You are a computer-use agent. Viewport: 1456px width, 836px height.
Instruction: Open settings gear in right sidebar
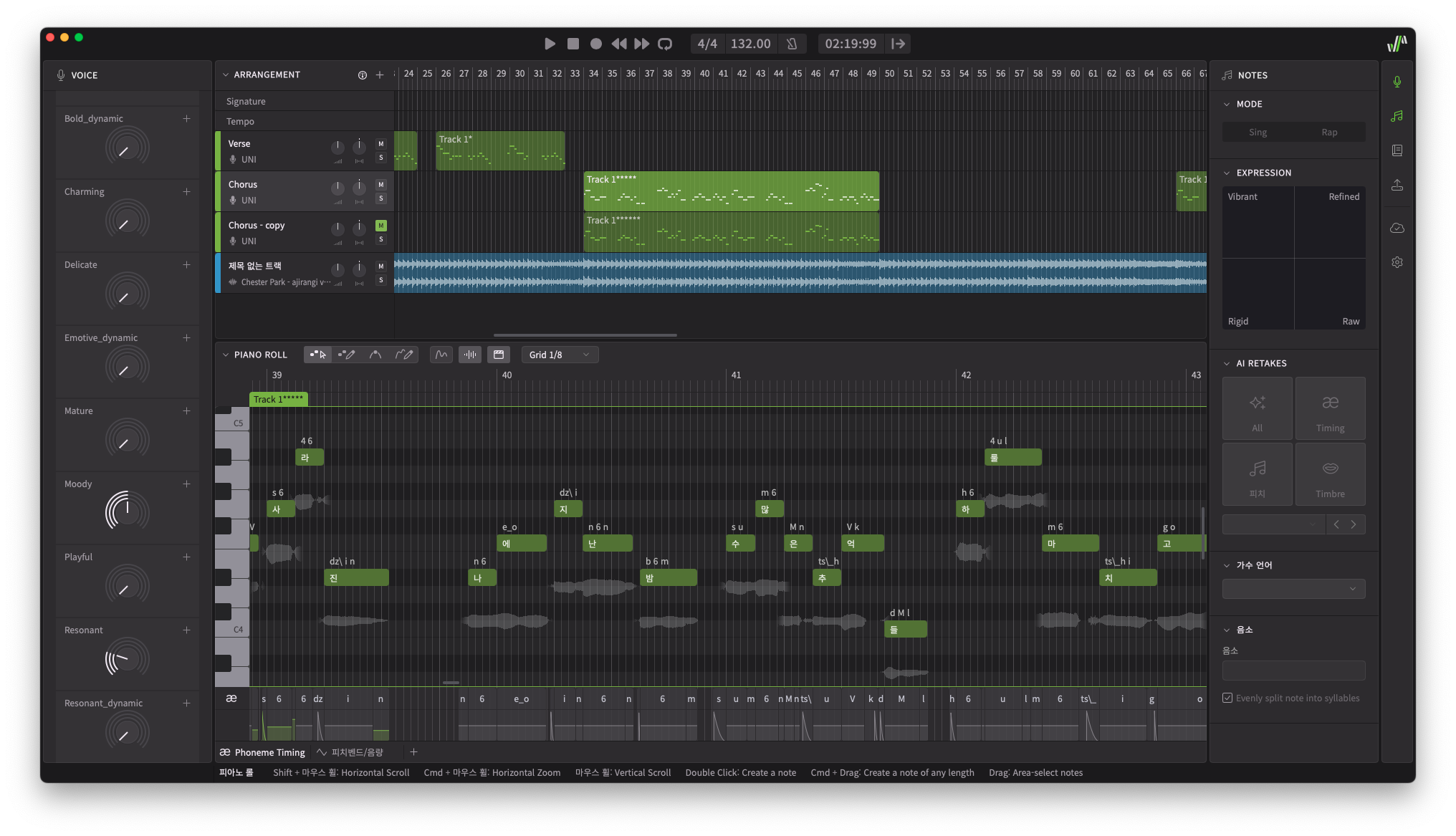click(x=1397, y=262)
